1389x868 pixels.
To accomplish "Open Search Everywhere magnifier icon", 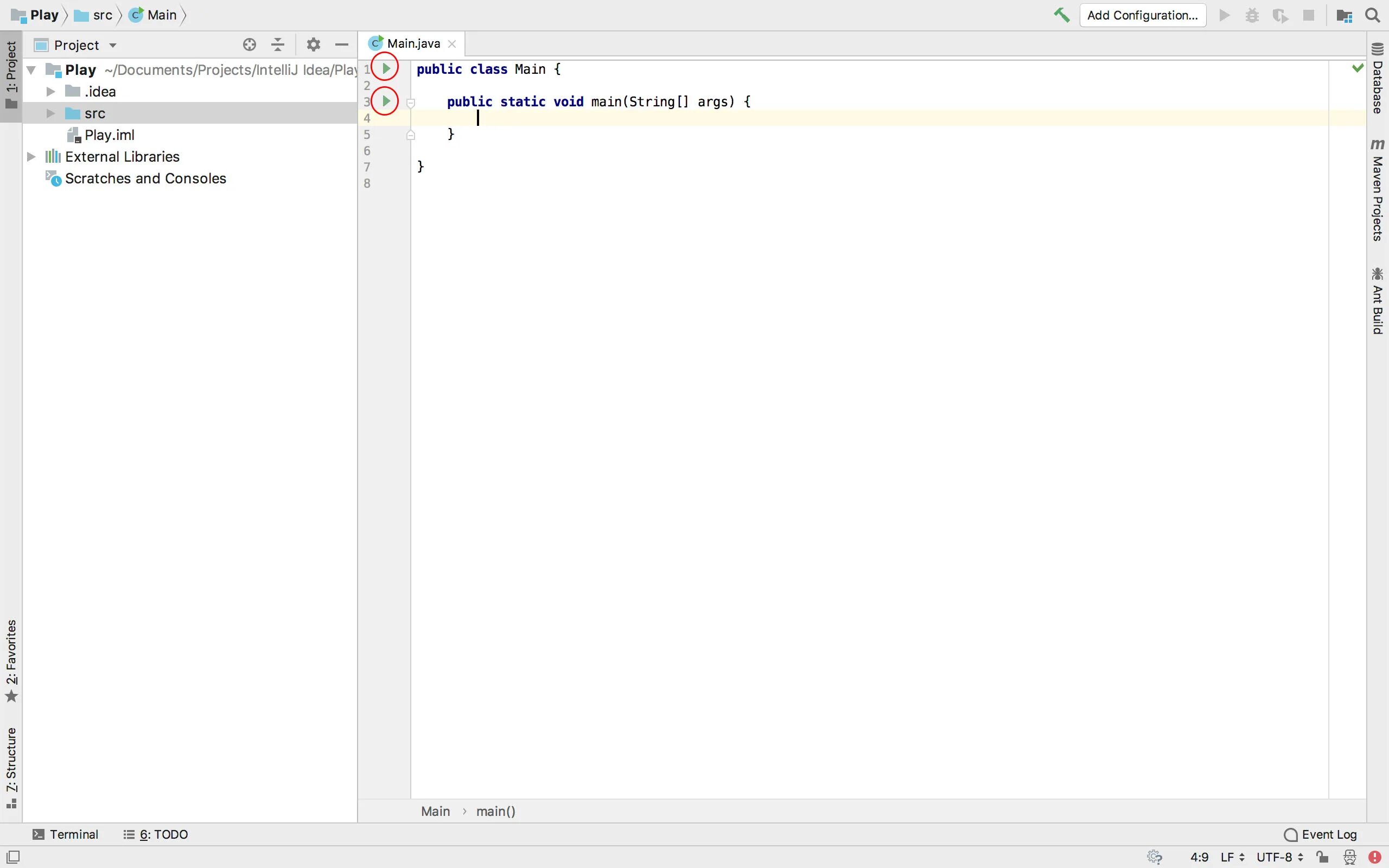I will pos(1372,15).
